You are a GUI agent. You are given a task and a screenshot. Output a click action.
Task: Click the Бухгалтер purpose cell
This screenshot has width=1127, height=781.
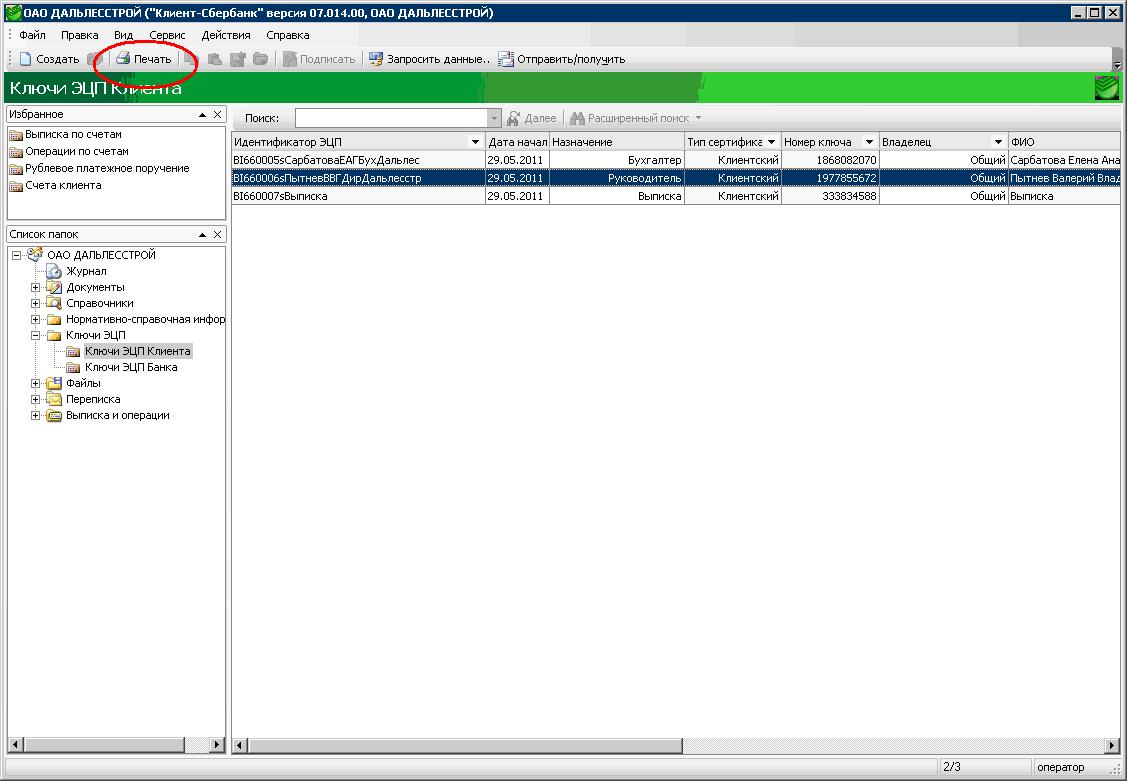pos(617,160)
